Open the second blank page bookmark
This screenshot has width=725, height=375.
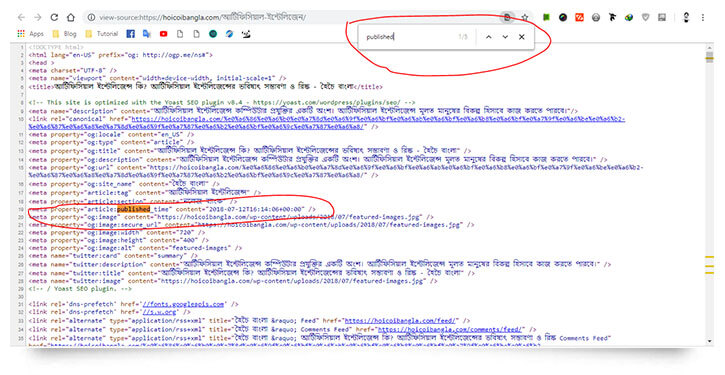(x=197, y=34)
